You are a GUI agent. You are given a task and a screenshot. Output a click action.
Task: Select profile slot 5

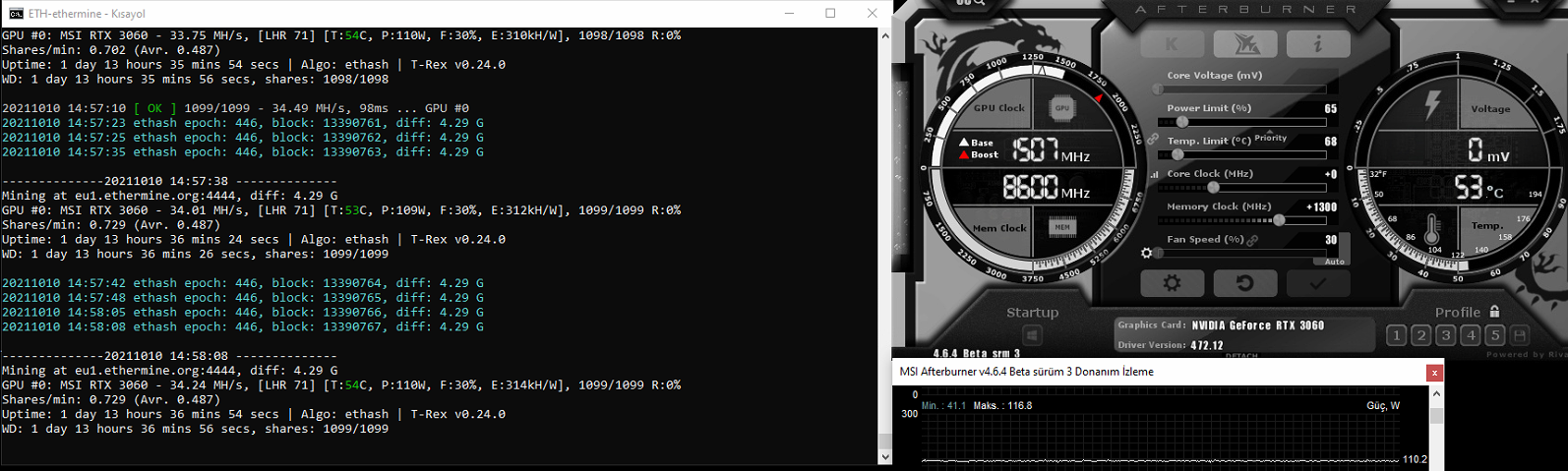pos(1495,335)
